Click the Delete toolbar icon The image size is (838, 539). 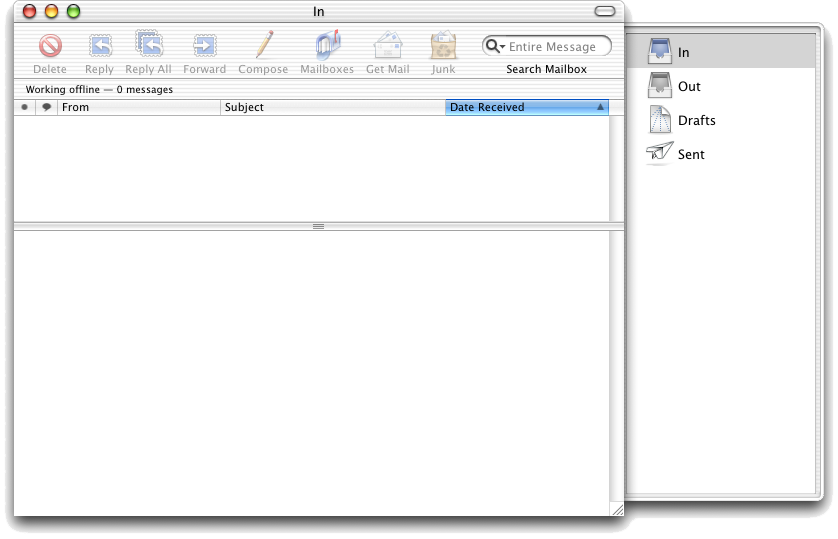click(x=50, y=46)
